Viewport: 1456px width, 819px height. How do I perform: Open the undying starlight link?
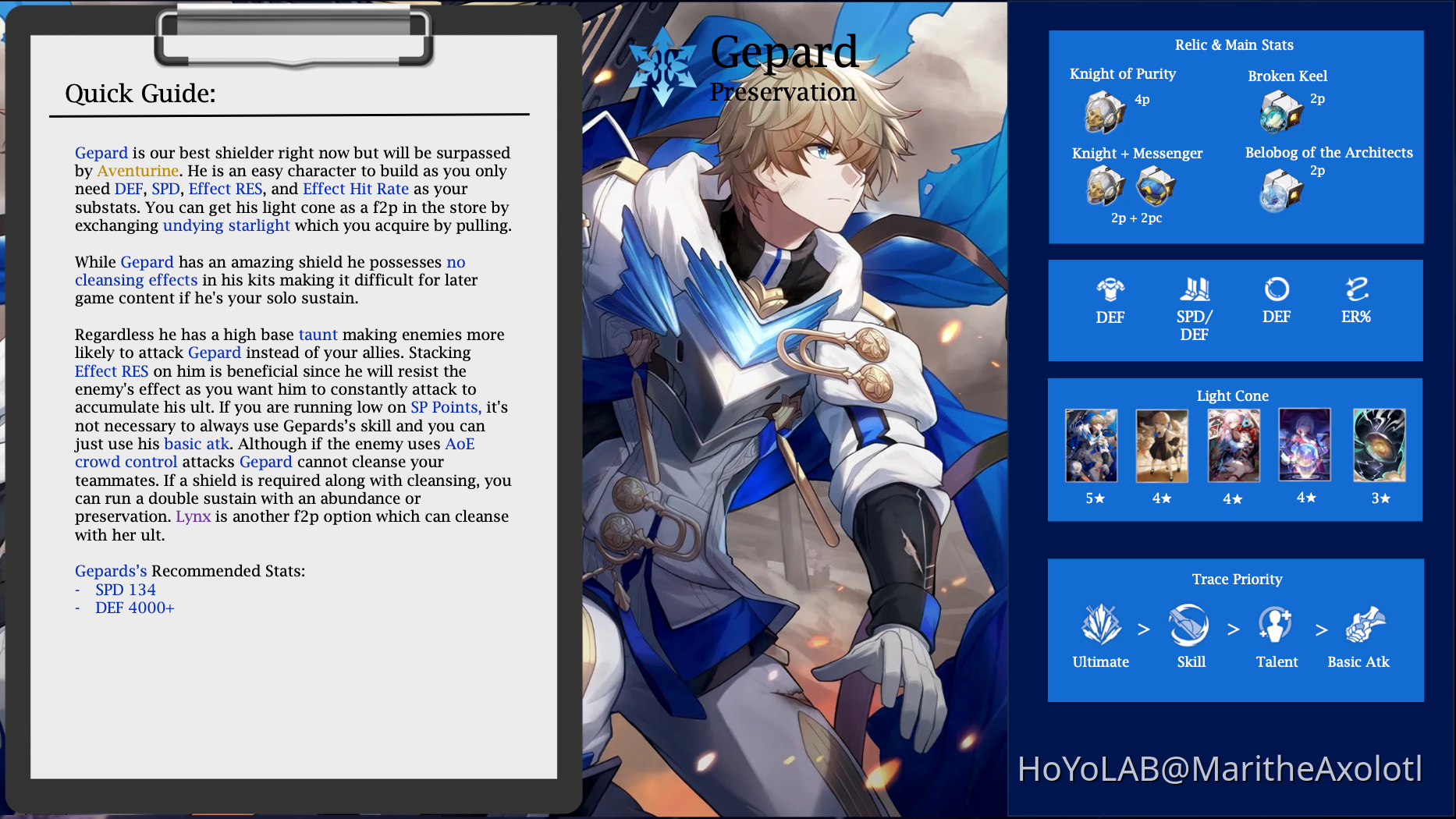(x=226, y=225)
